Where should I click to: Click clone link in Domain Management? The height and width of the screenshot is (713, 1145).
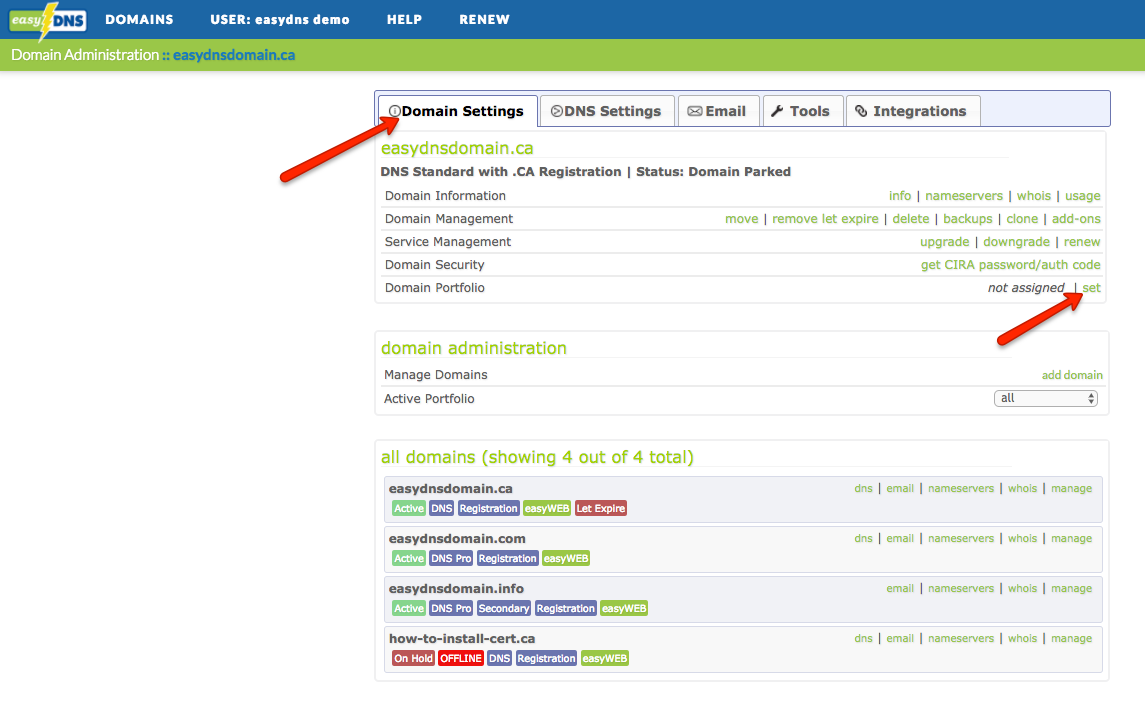pos(1022,218)
